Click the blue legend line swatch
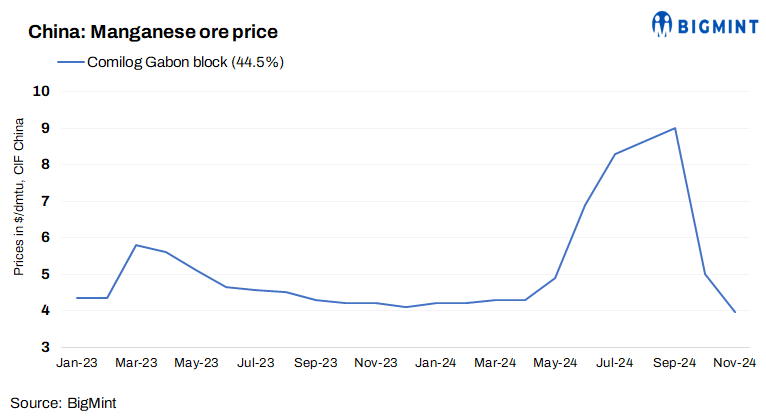 pos(77,62)
